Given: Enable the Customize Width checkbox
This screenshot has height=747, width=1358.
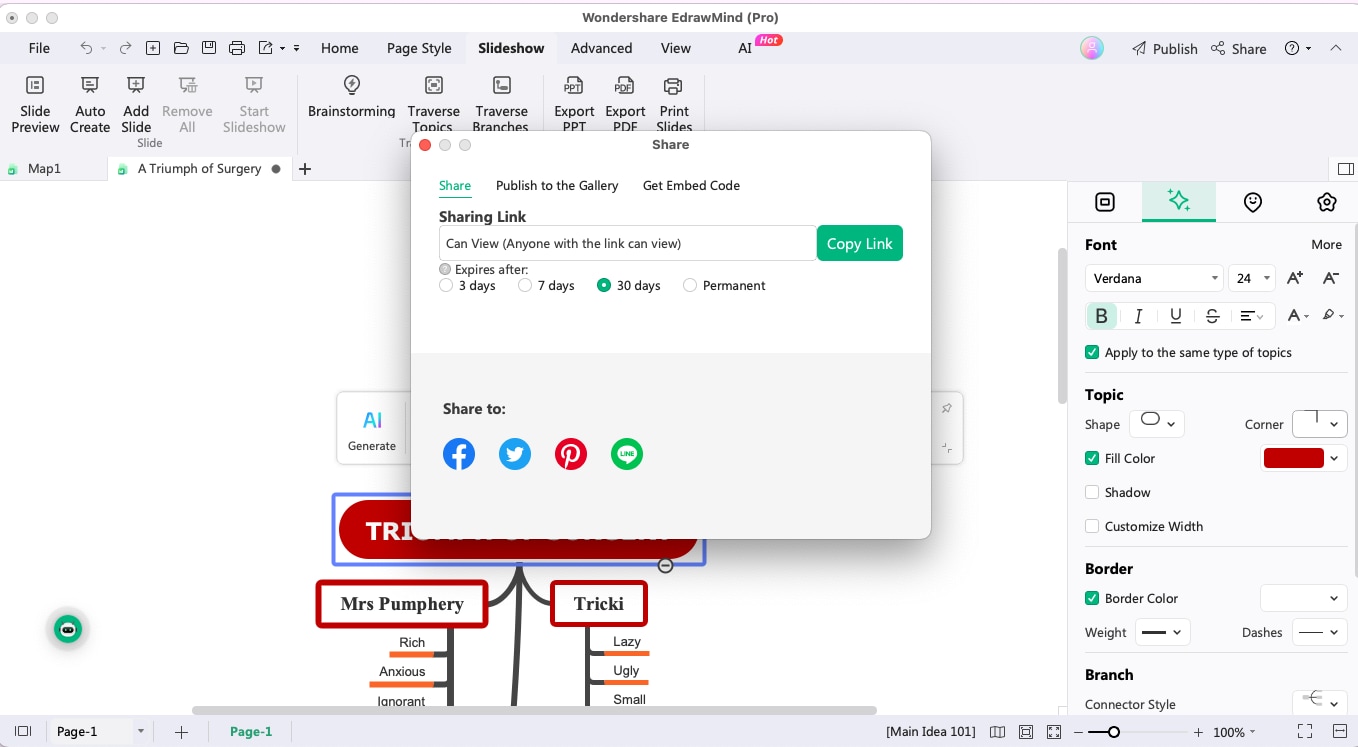Looking at the screenshot, I should click(1092, 526).
